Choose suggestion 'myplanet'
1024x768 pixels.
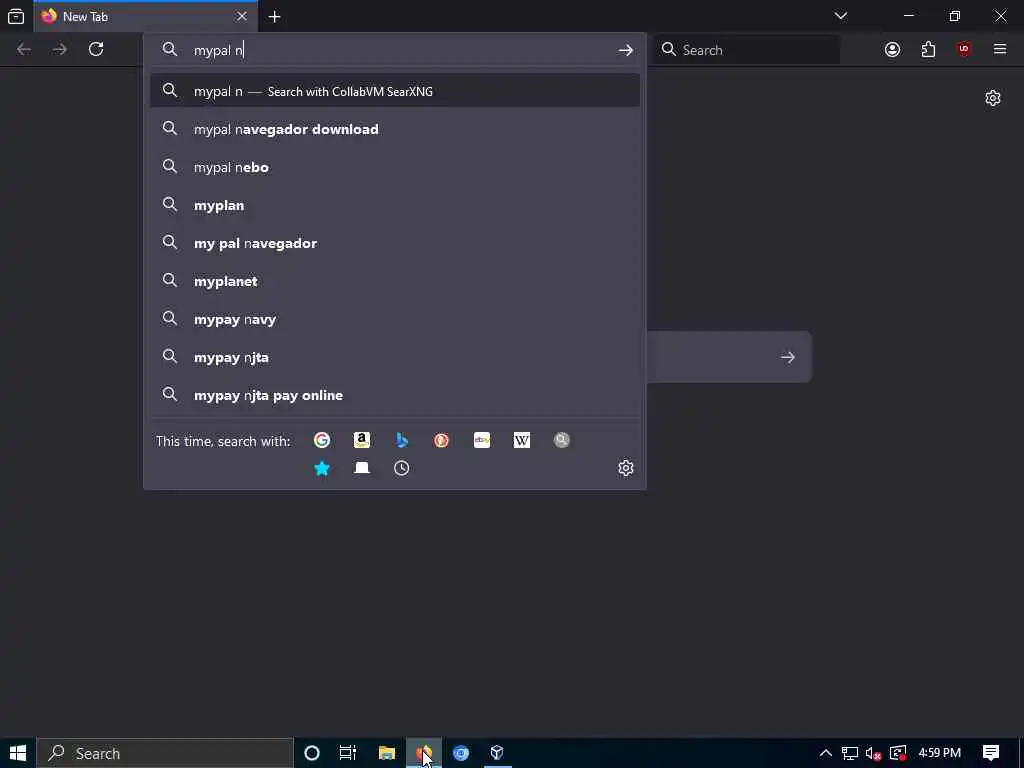click(394, 281)
